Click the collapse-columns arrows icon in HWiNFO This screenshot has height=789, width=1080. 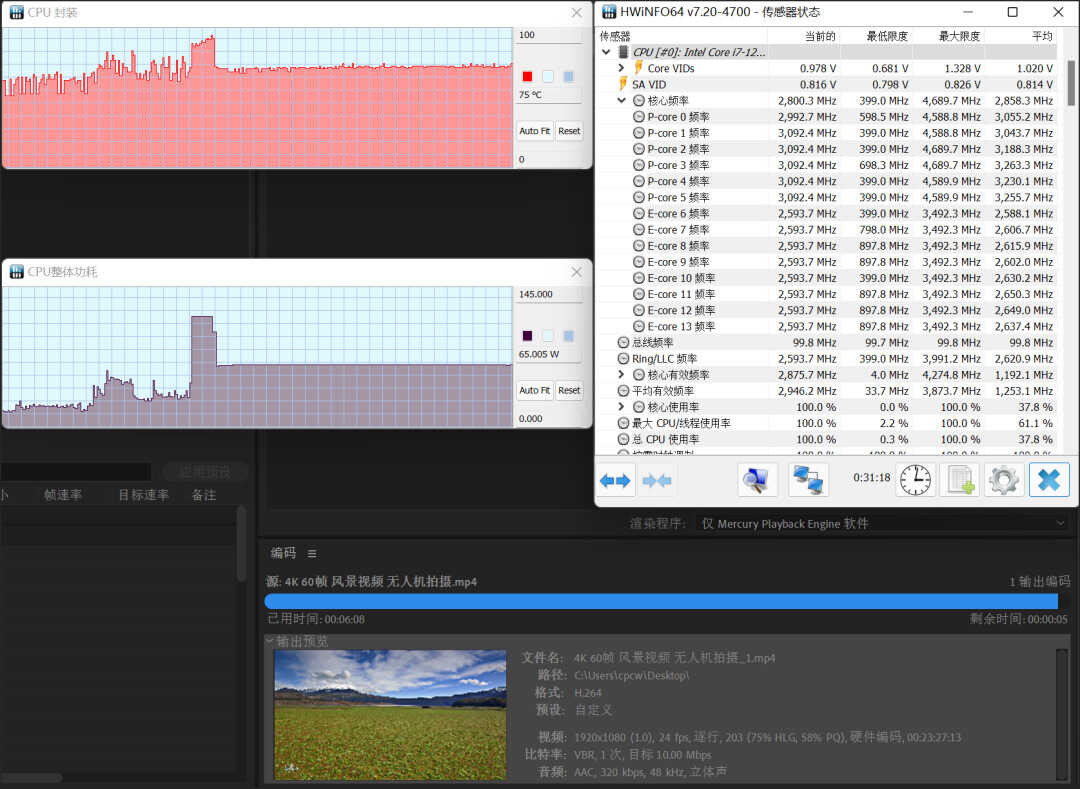(x=657, y=481)
